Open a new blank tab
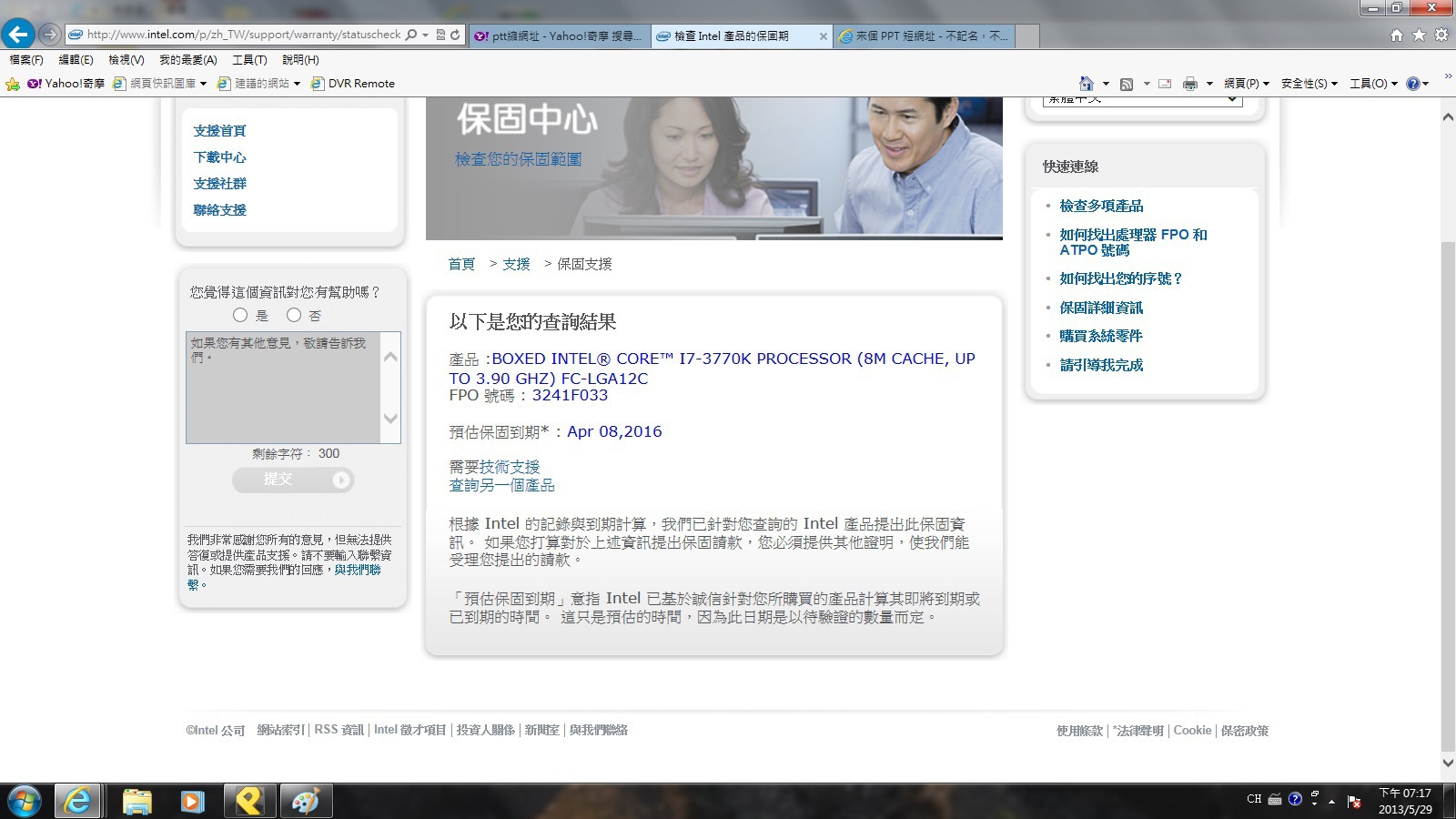The width and height of the screenshot is (1456, 819). [x=1027, y=35]
